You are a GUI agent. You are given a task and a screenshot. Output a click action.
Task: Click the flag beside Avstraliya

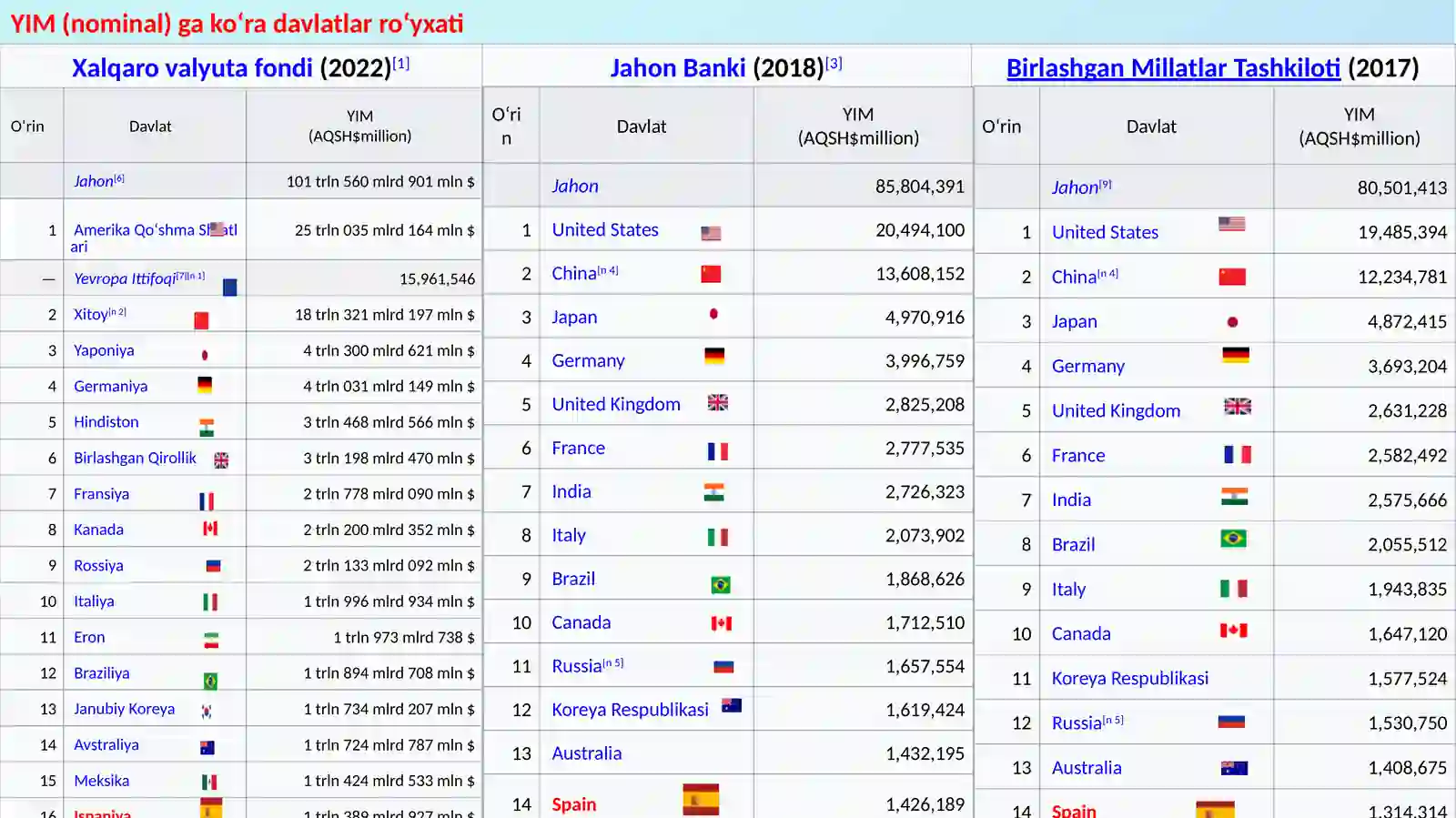(x=207, y=748)
